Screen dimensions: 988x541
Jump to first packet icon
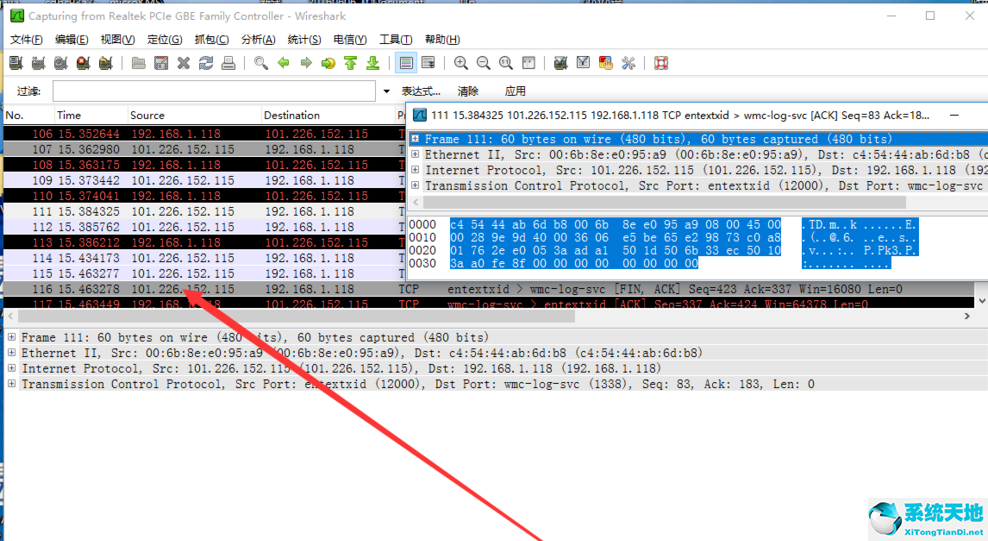coord(351,63)
